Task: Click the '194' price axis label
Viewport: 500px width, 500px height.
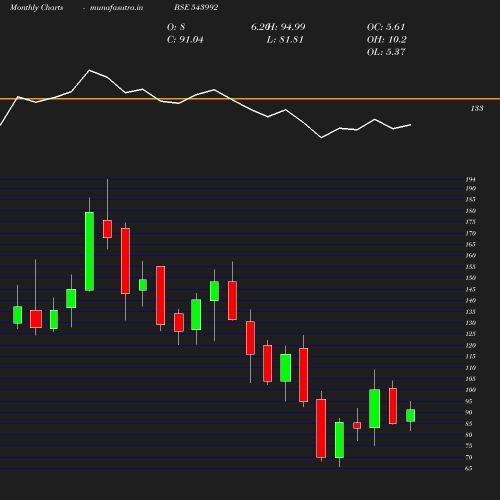Action: click(x=470, y=180)
